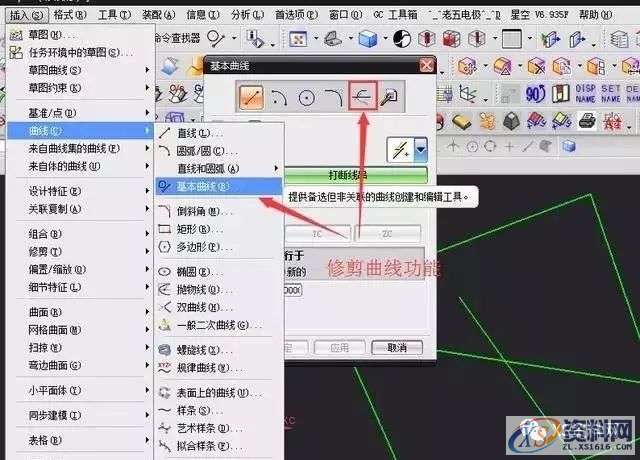Open the 分析(L) menu
Viewport: 640px width, 460px height.
[x=247, y=15]
